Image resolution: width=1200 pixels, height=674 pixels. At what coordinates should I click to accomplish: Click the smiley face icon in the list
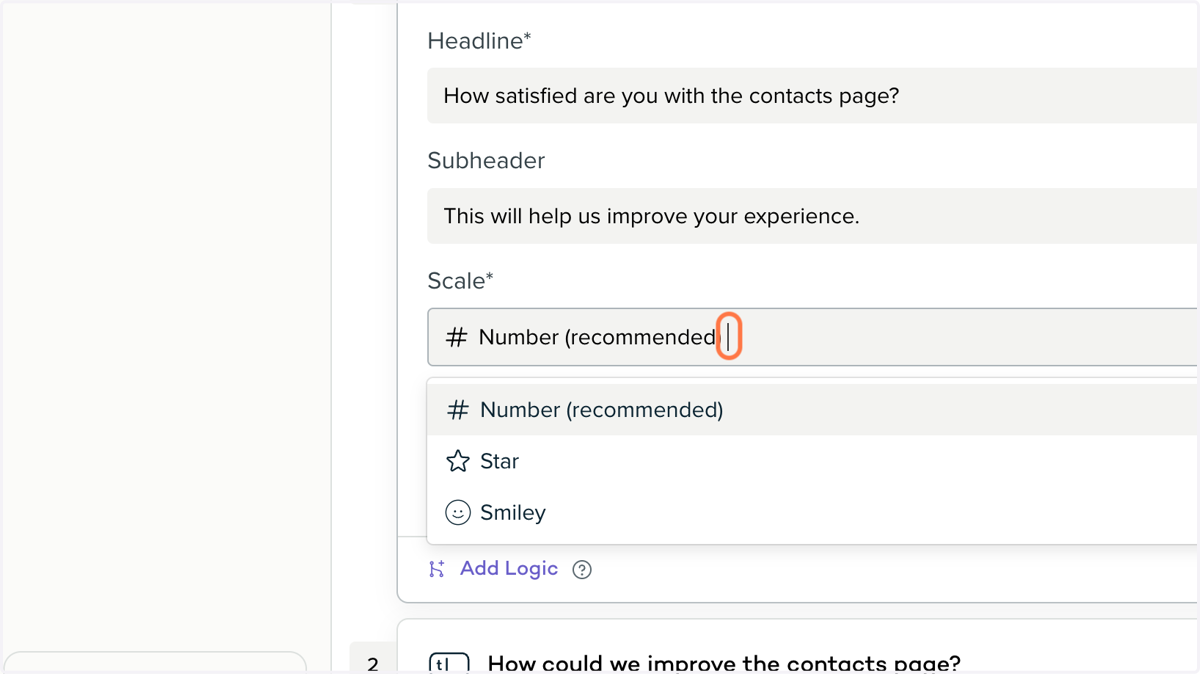point(458,512)
